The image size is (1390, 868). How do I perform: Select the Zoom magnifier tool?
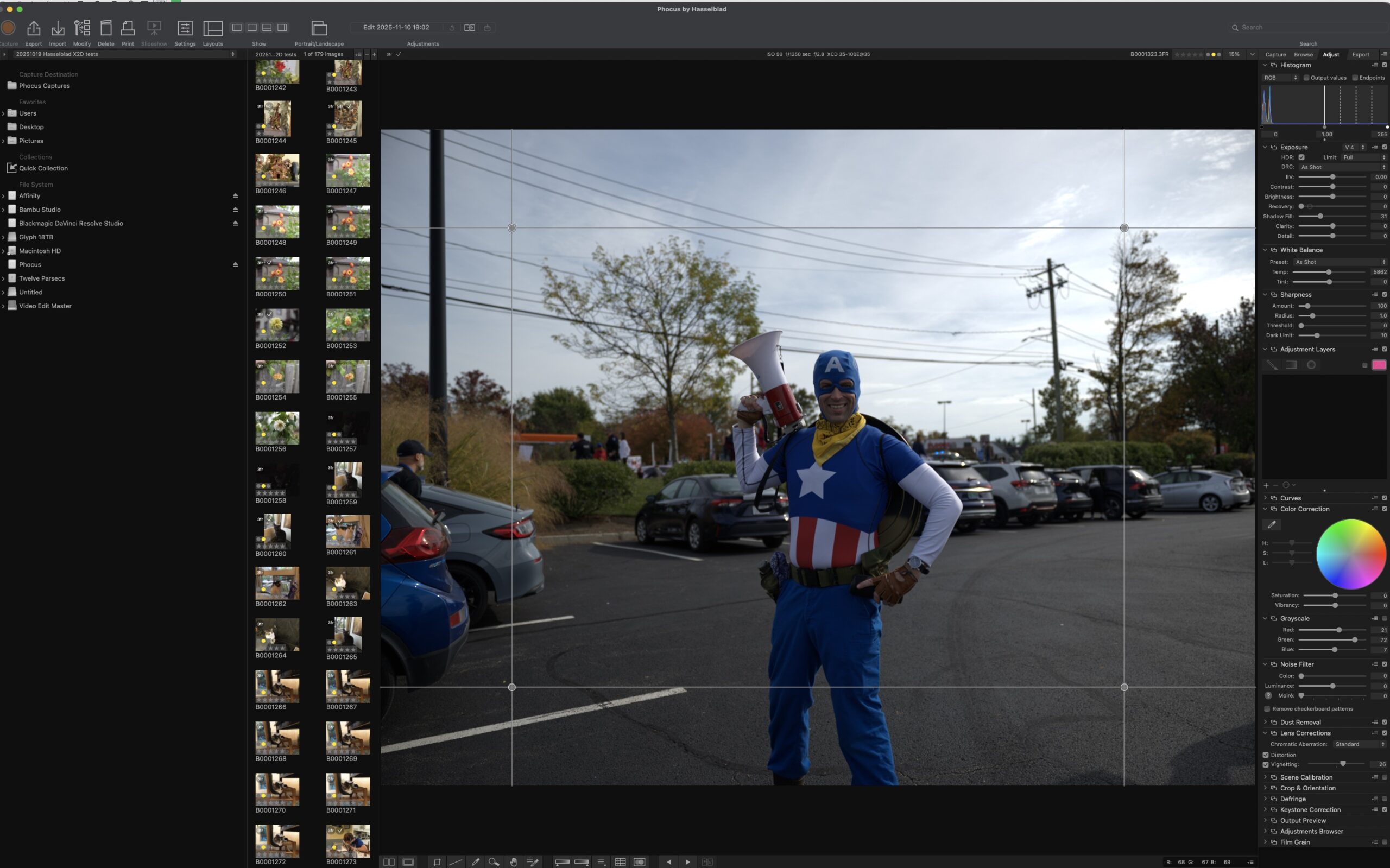pyautogui.click(x=493, y=861)
